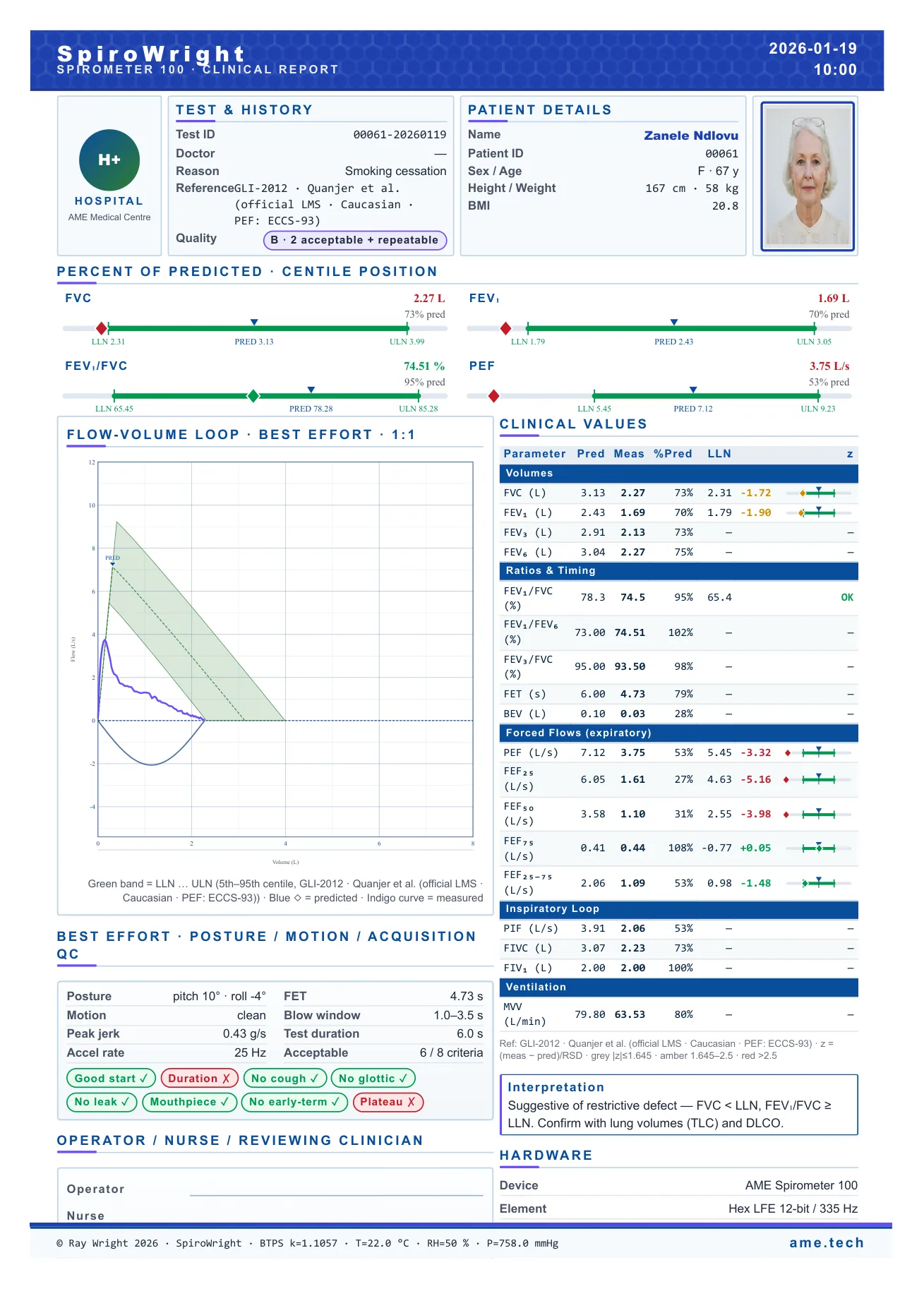The width and height of the screenshot is (924, 1308).
Task: Click the OK status in FEV1/FVC row
Action: coord(847,598)
